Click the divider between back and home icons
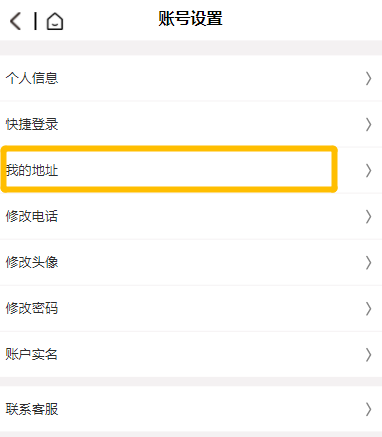 coord(35,21)
